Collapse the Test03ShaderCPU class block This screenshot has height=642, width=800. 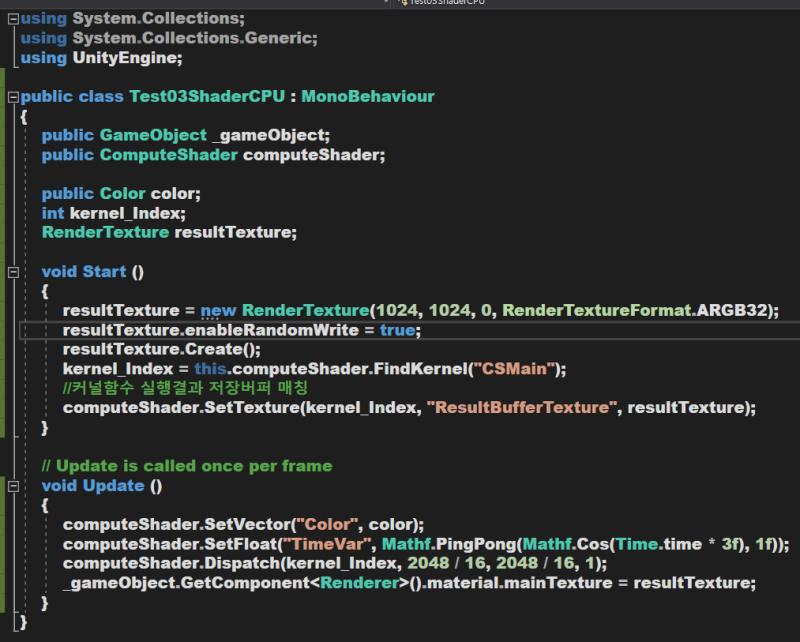tap(13, 97)
